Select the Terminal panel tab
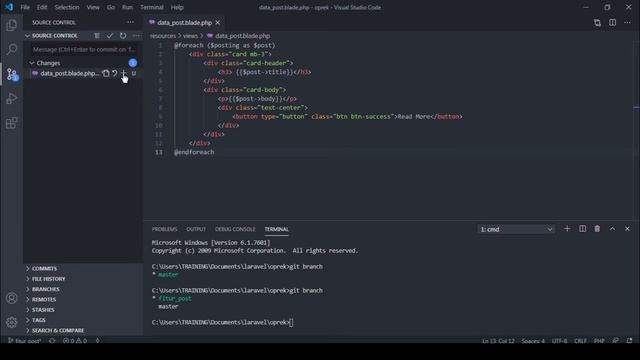 [x=276, y=229]
